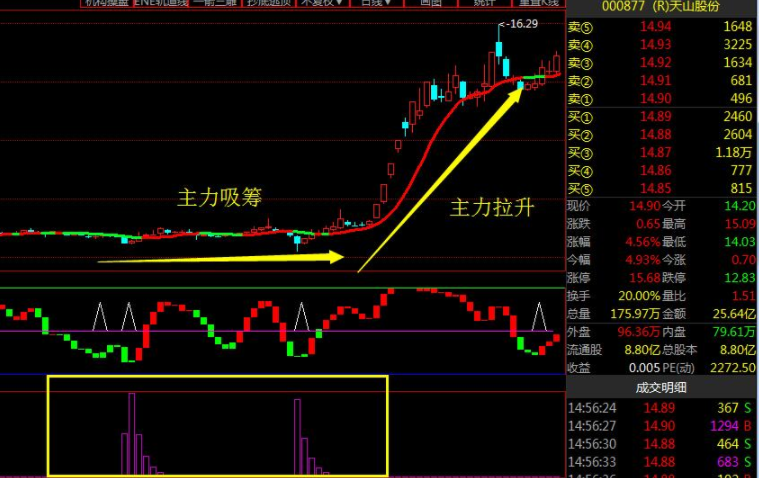Image resolution: width=759 pixels, height=478 pixels.
Task: Select sell-2 price 14.91 row
Action: tap(661, 80)
